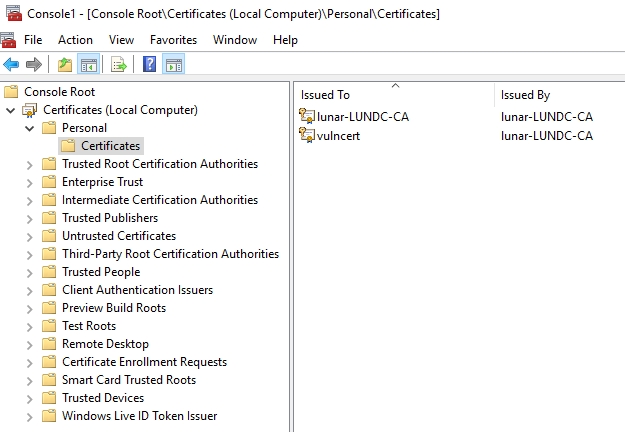The height and width of the screenshot is (432, 625).
Task: Expand Trusted Root Certification Authorities node
Action: pyautogui.click(x=29, y=164)
